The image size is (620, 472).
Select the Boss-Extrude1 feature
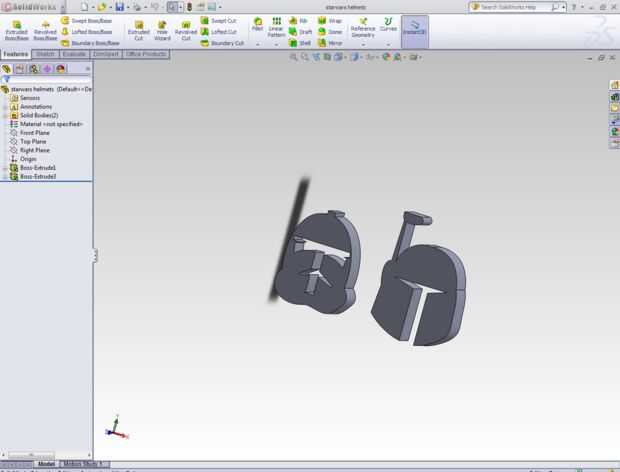(33, 168)
